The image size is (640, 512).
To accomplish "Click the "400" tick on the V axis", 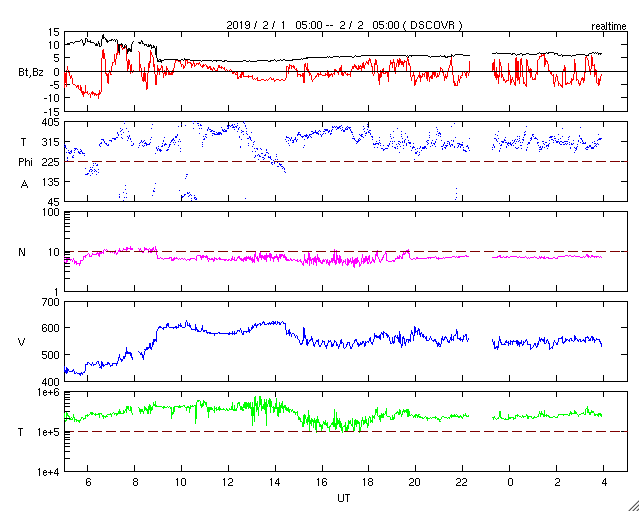I will click(51, 381).
